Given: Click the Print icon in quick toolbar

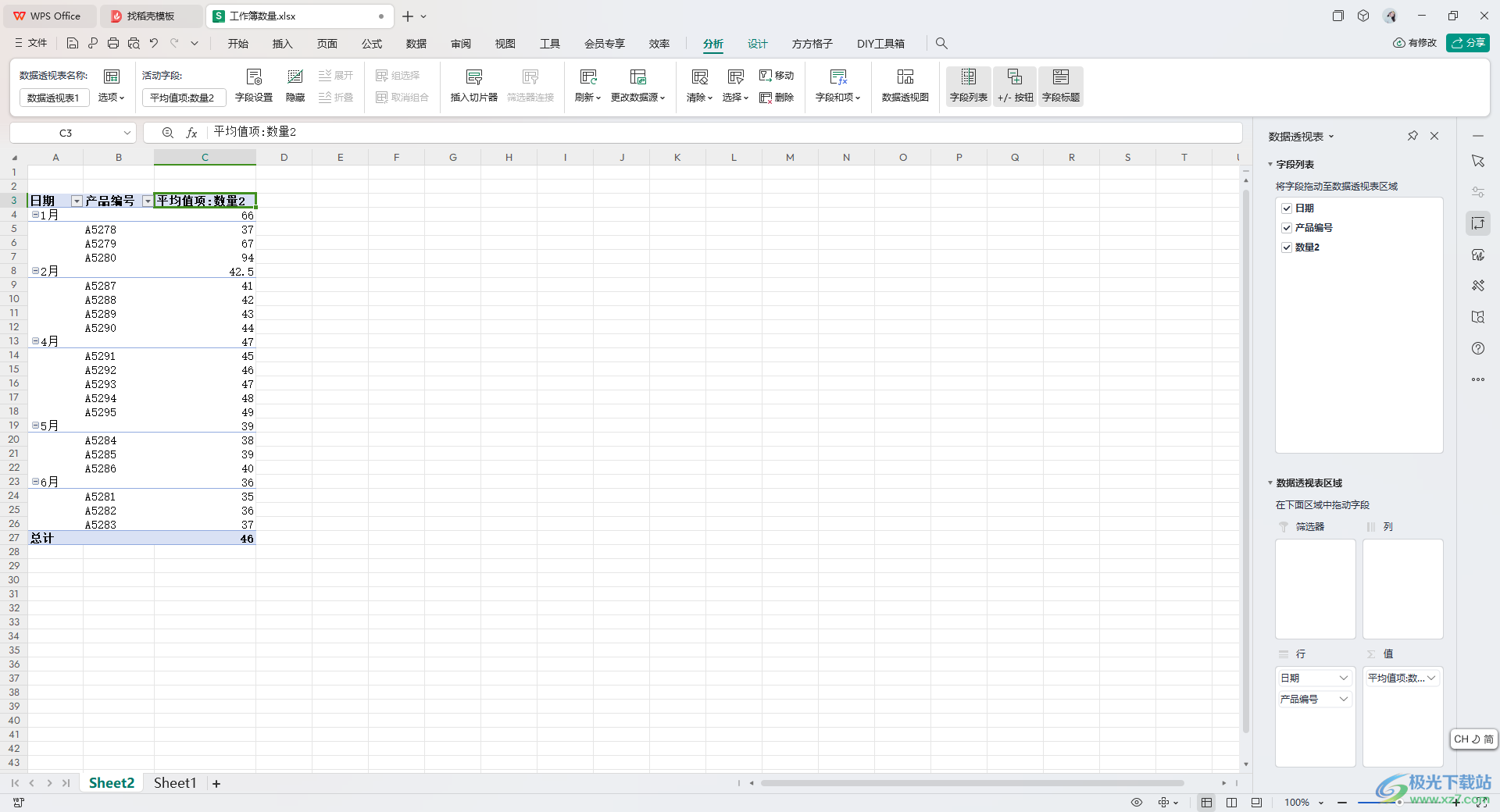Looking at the screenshot, I should tap(113, 44).
